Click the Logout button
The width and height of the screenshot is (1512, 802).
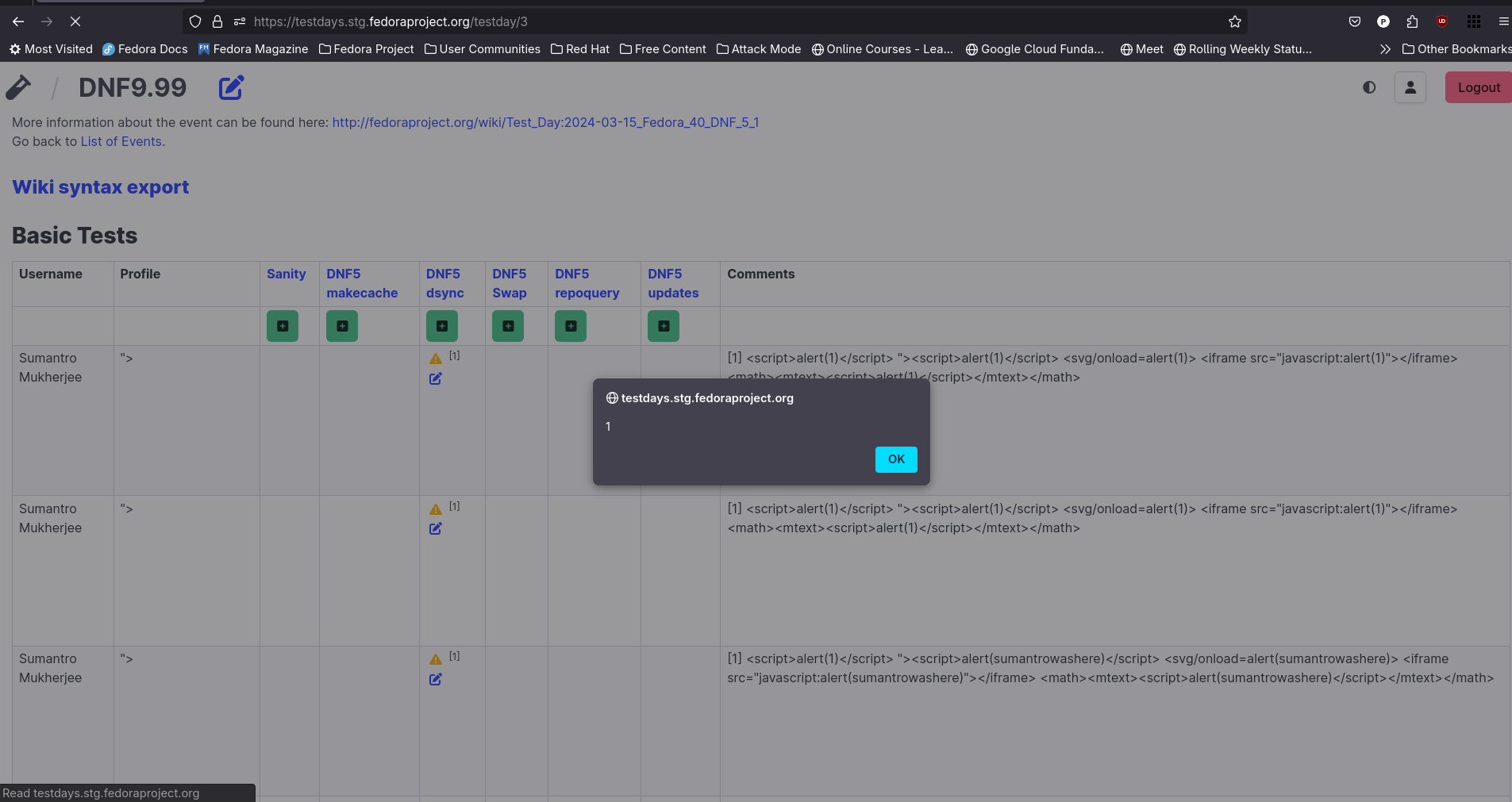click(1479, 87)
